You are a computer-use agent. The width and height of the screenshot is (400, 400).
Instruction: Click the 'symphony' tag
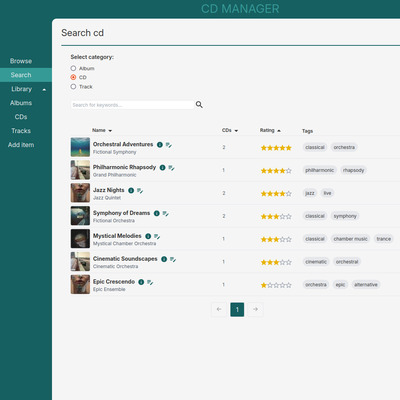coord(345,216)
